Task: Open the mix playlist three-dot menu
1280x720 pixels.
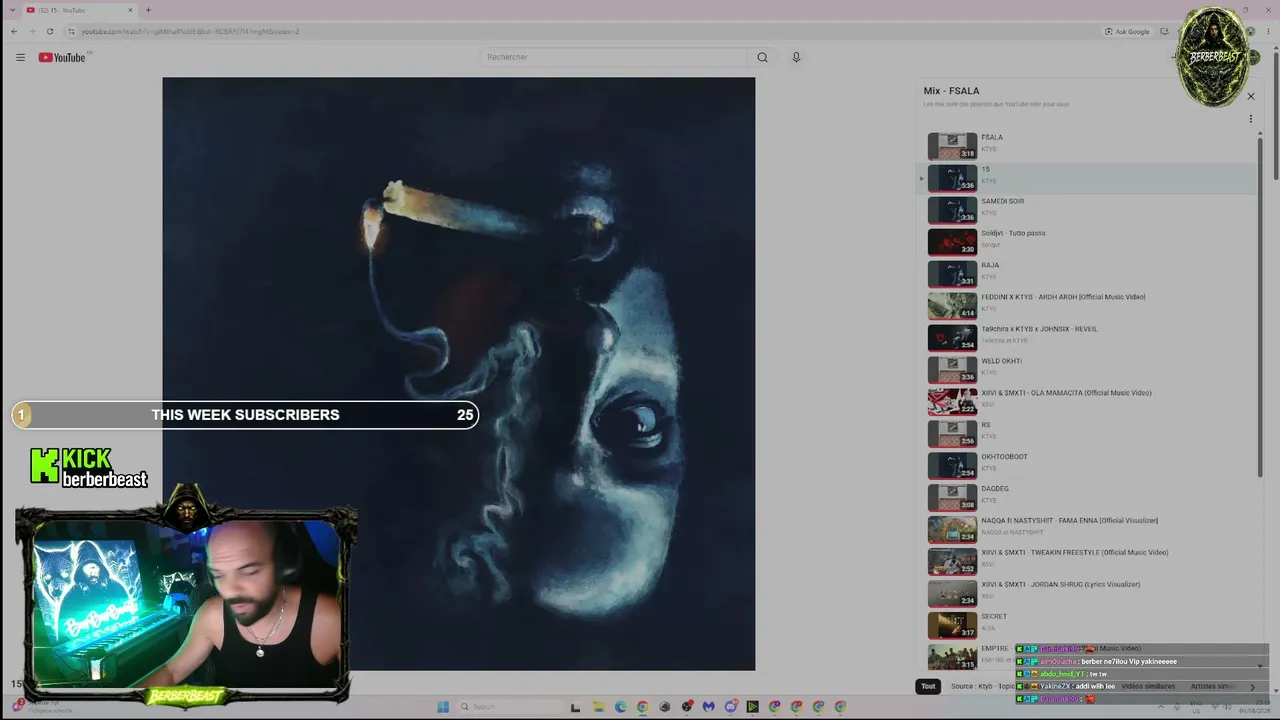Action: (x=1250, y=119)
